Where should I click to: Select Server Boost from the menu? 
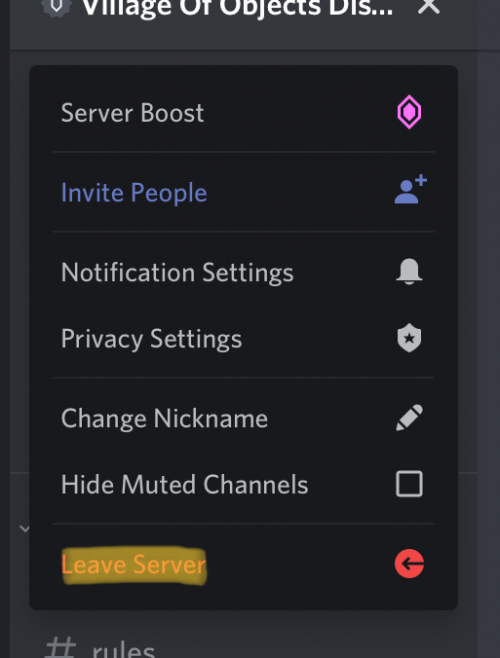tap(243, 112)
